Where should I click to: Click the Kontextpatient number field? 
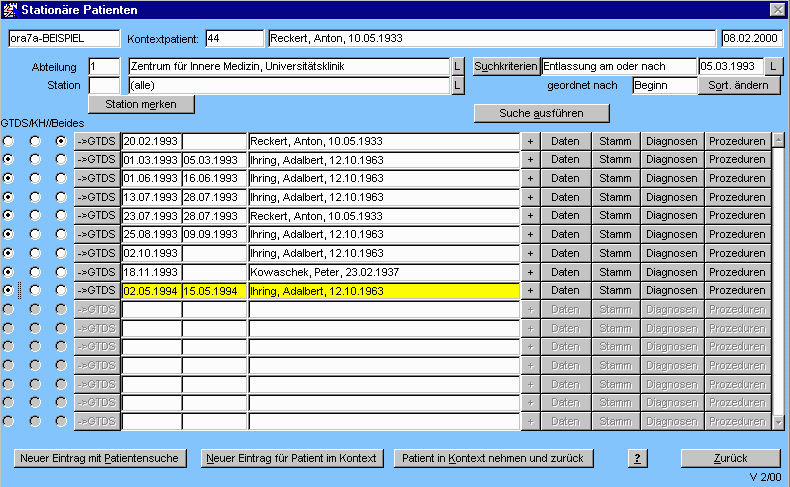(233, 38)
